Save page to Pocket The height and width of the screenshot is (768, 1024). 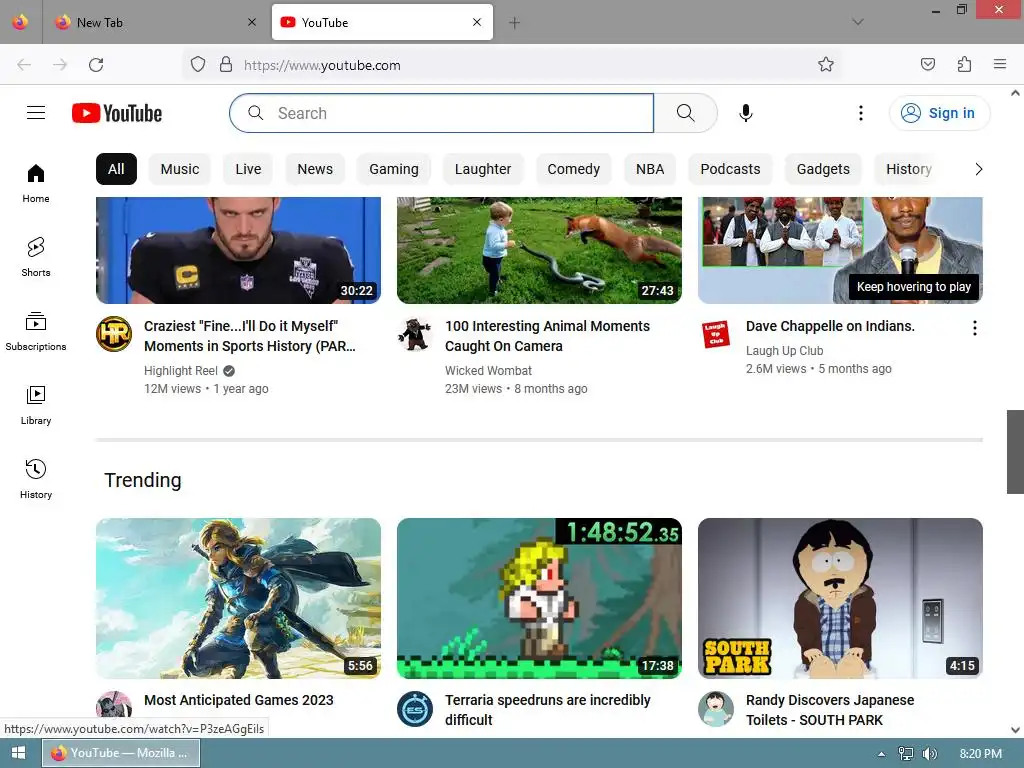click(x=928, y=64)
